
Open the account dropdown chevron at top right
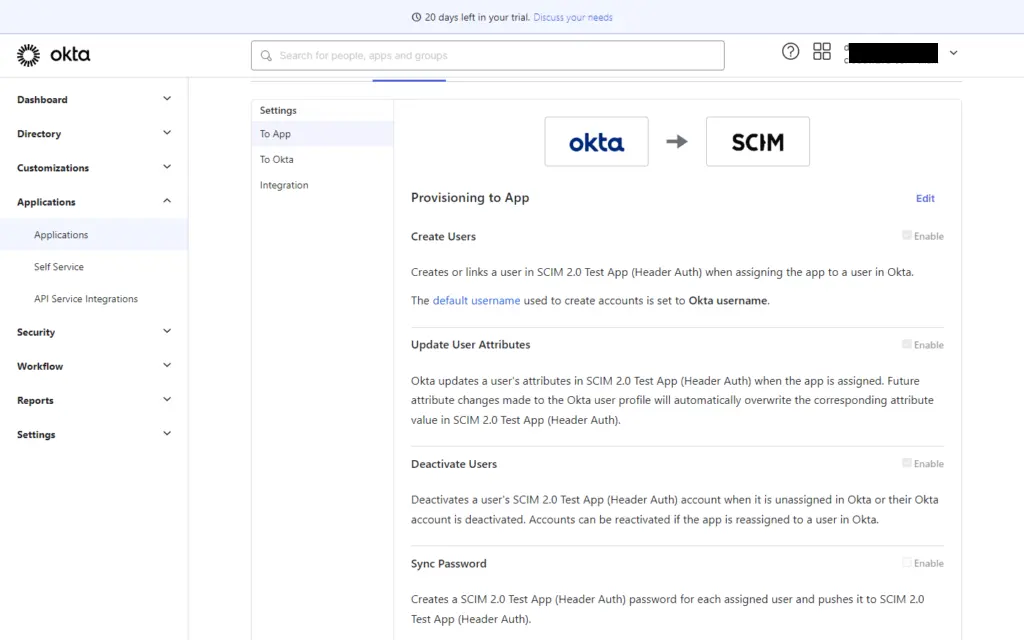(x=953, y=51)
